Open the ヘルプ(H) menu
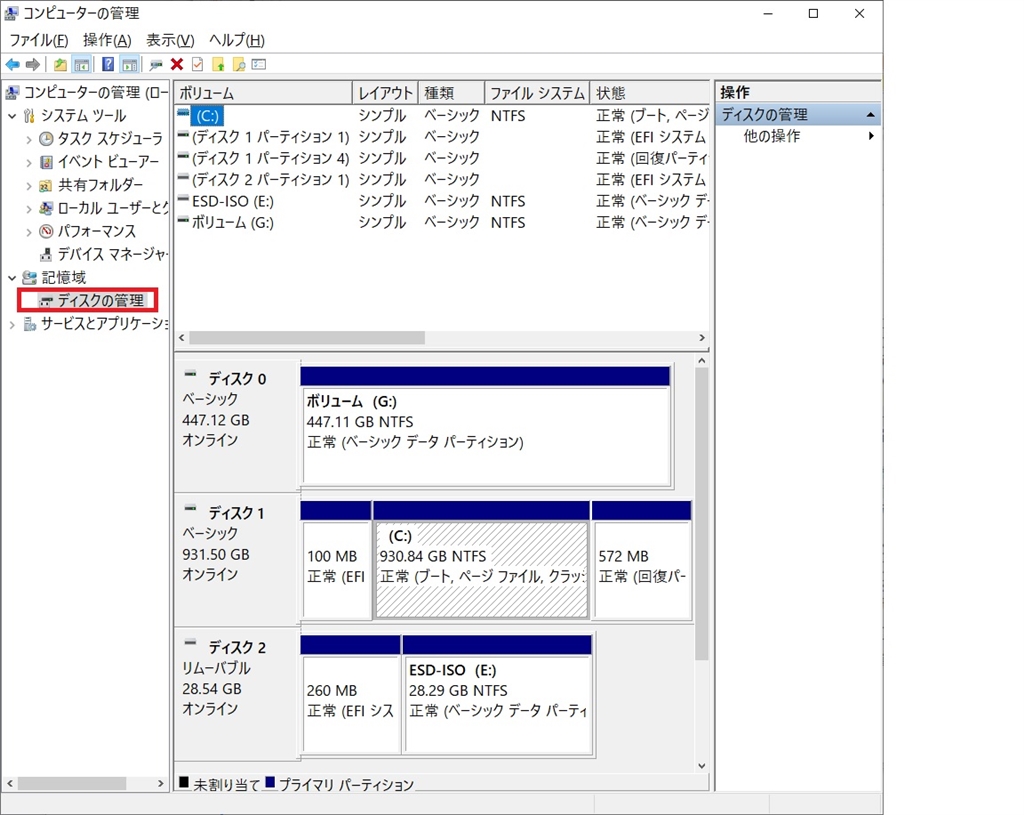The image size is (1024, 815). click(236, 40)
